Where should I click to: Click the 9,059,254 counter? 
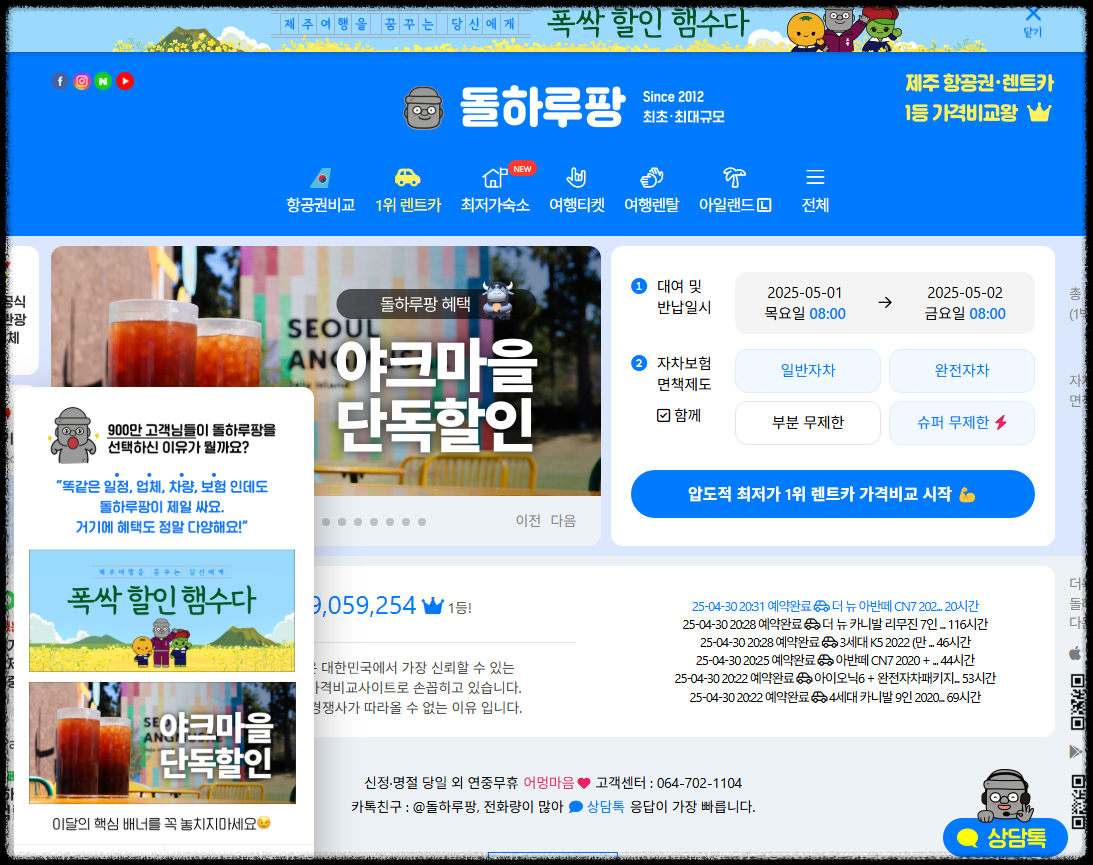365,605
